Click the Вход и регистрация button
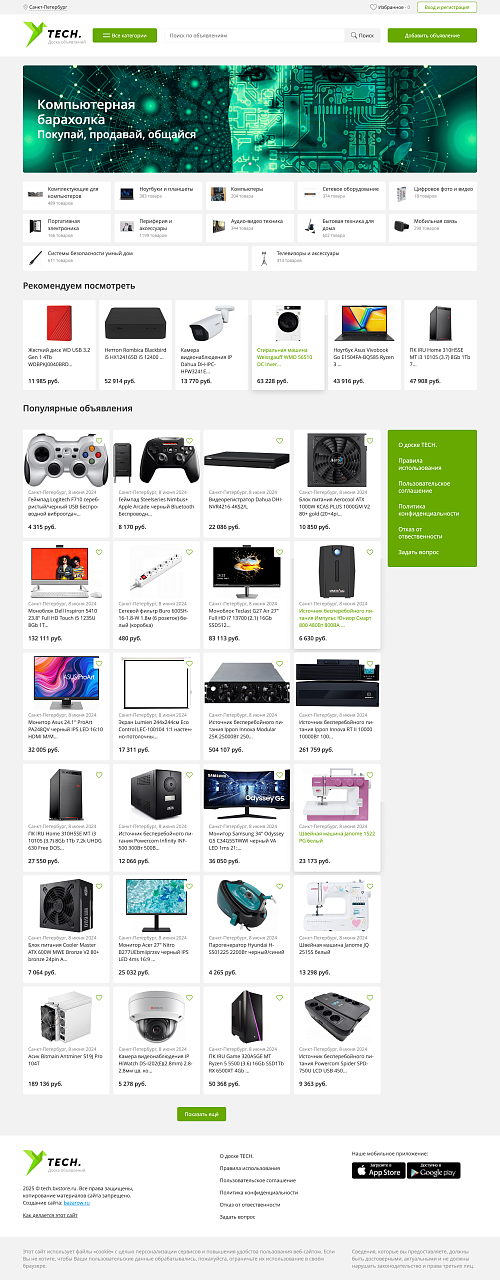500x1280 pixels. (x=446, y=7)
